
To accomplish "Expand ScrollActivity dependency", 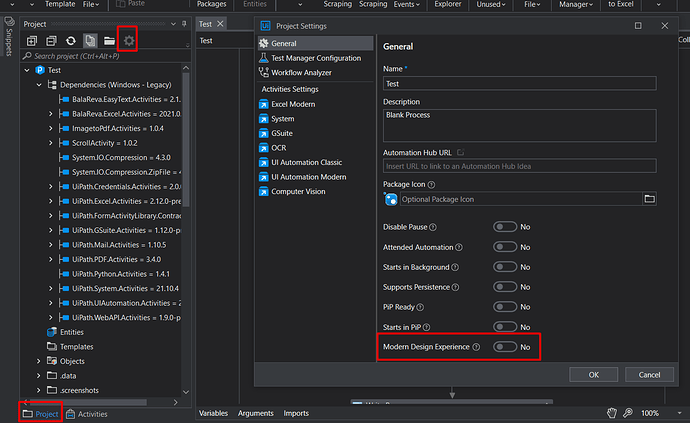I will [51, 143].
